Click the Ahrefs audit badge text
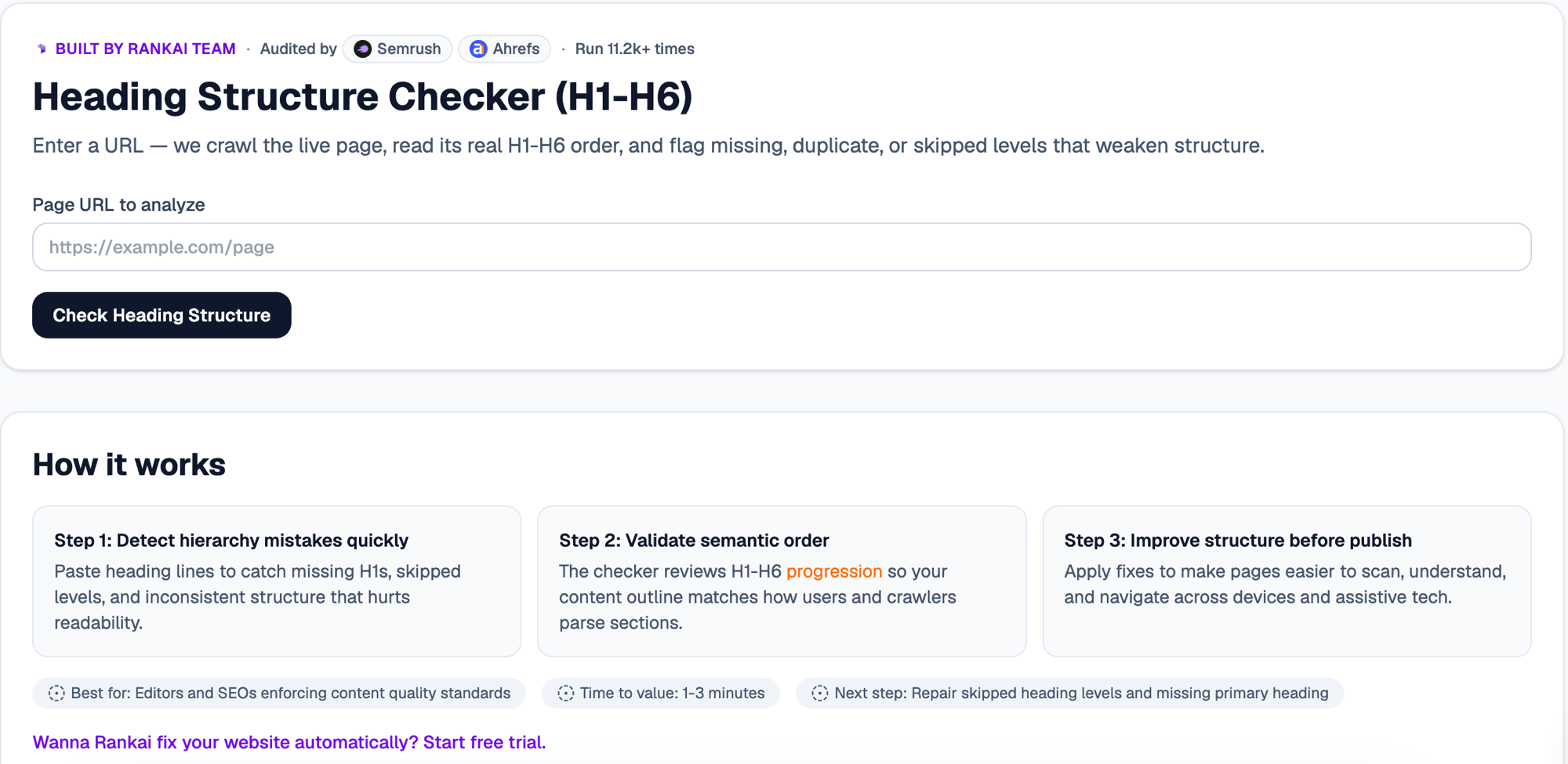Viewport: 1568px width, 764px height. click(516, 49)
